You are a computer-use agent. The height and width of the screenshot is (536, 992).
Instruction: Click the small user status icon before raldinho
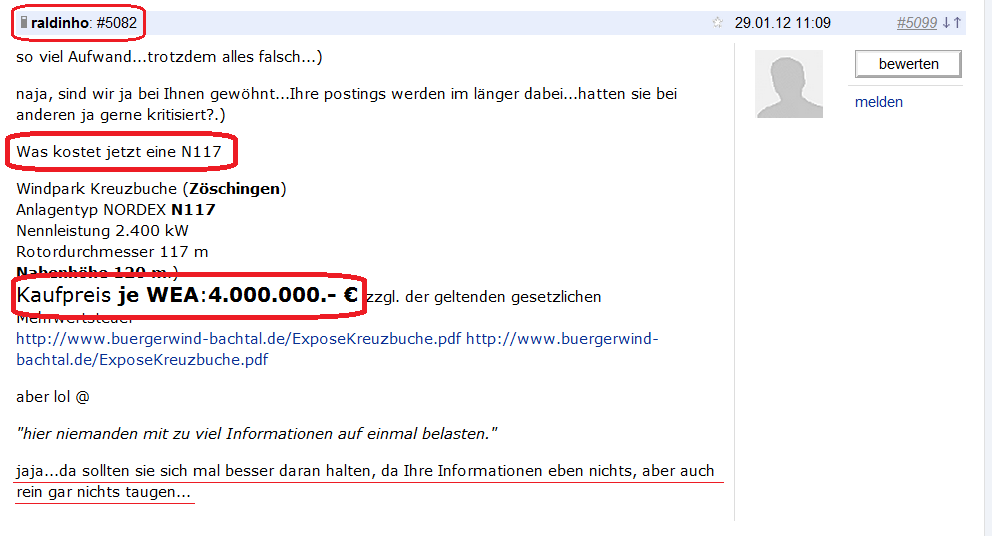[x=23, y=23]
